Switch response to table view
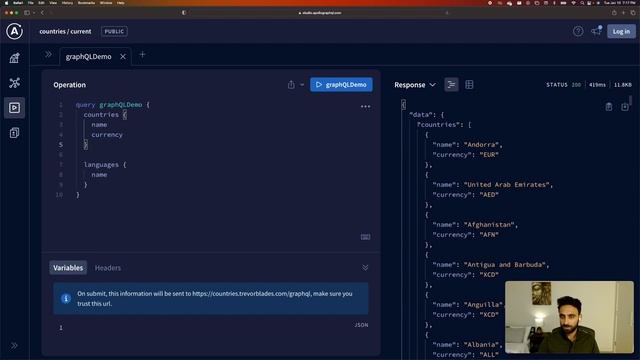 coord(469,84)
